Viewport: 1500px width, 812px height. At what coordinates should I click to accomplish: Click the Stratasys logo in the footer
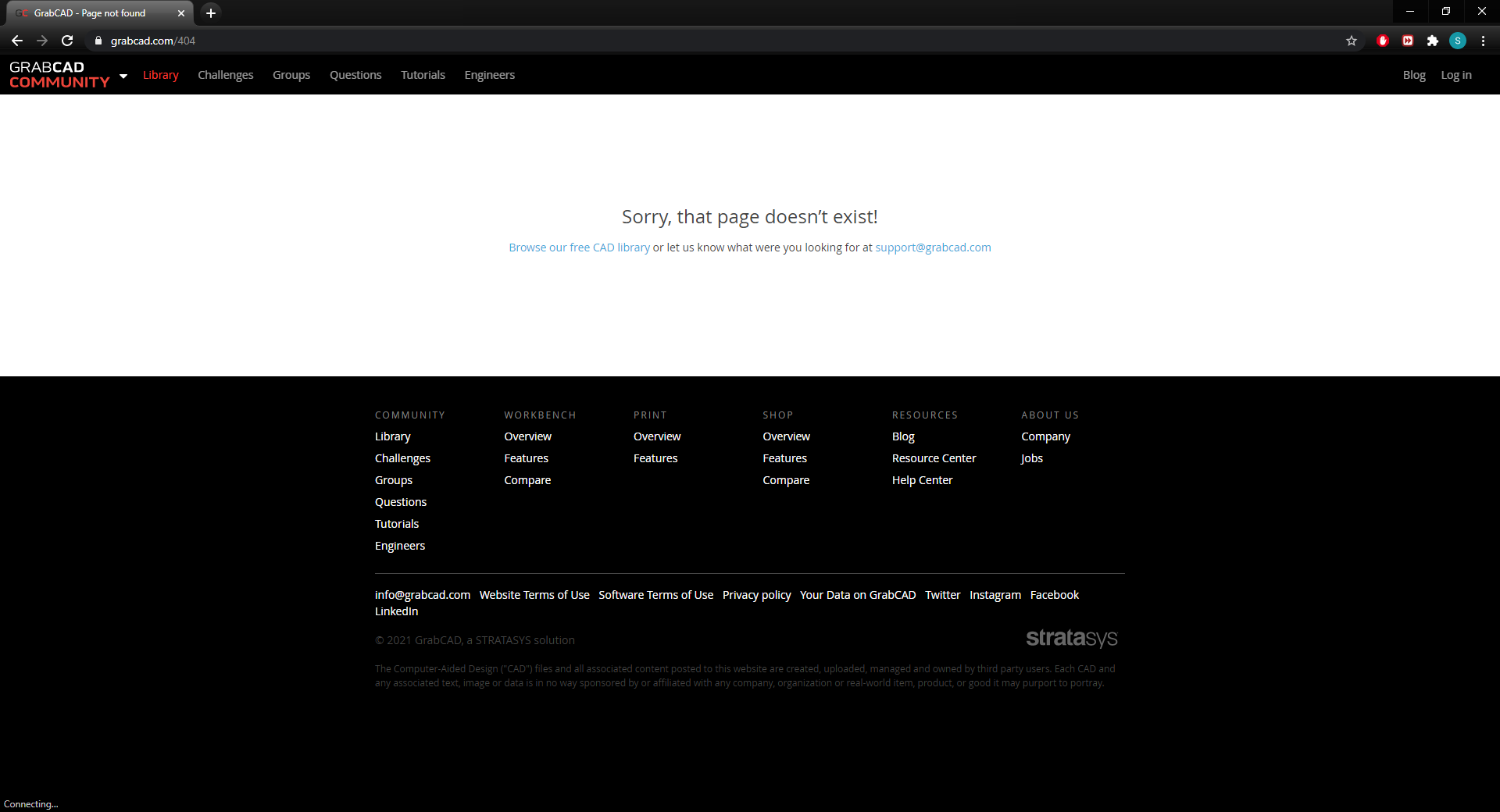[x=1072, y=638]
